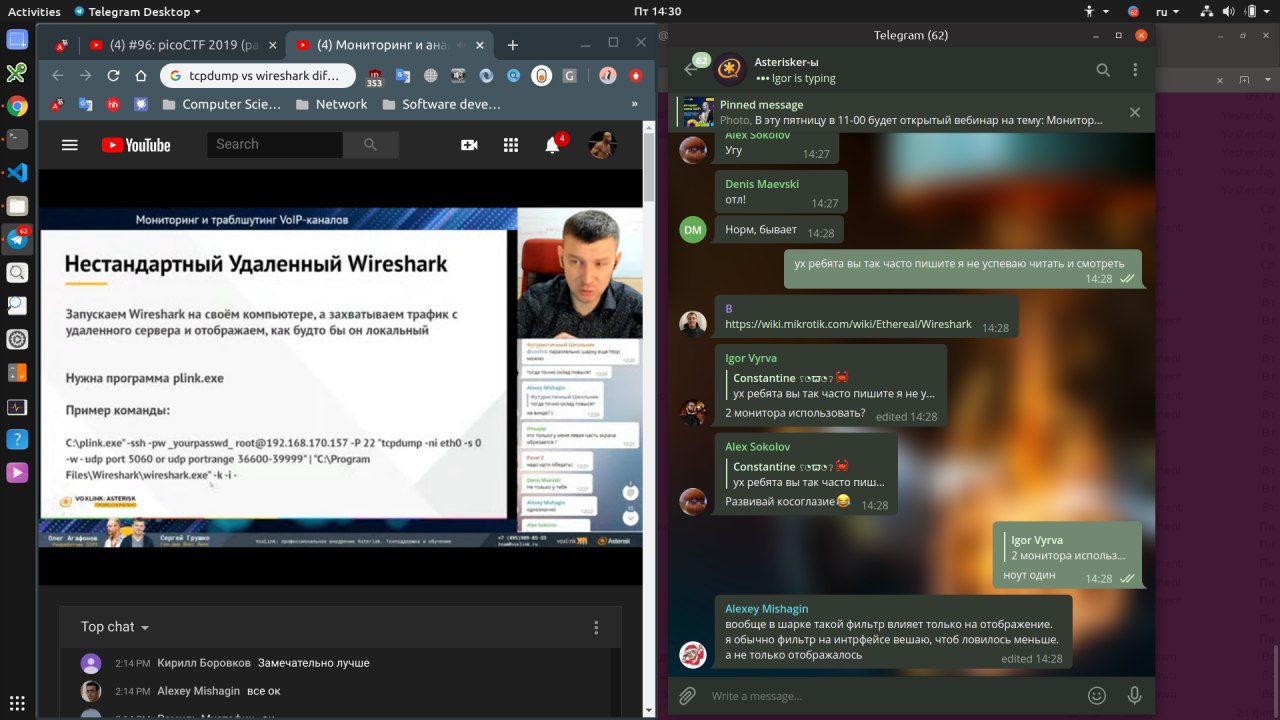Image resolution: width=1280 pixels, height=720 pixels.
Task: Click the Telegram attach paperclip icon
Action: click(x=688, y=696)
